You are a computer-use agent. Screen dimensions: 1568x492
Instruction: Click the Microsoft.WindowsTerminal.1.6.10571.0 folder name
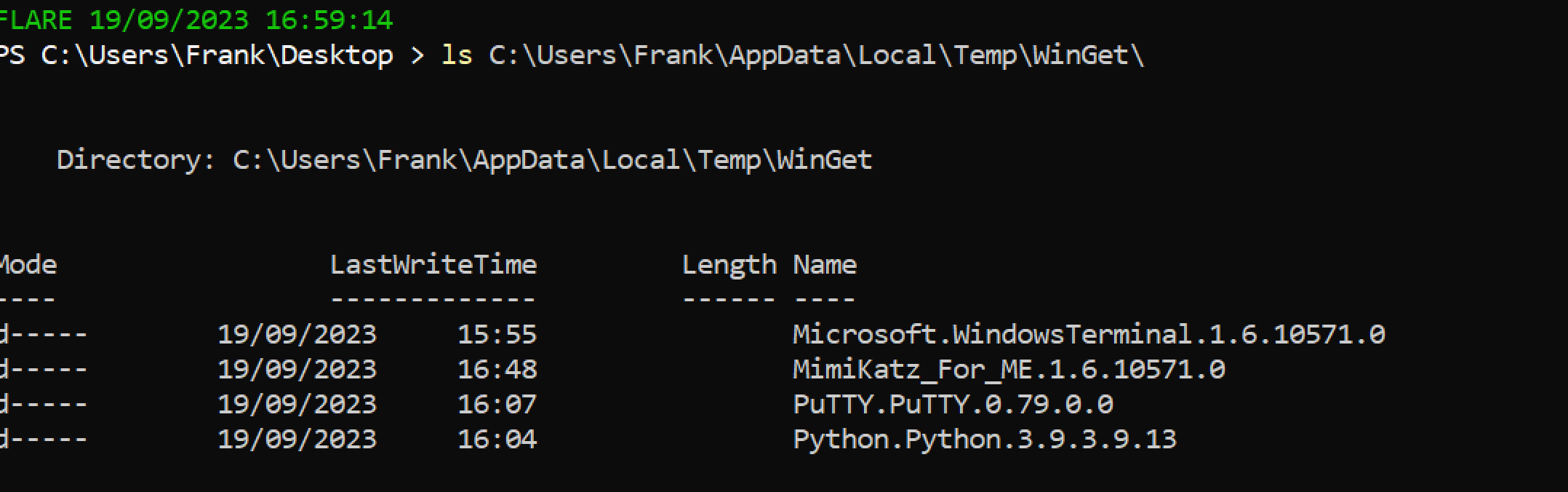click(x=1088, y=334)
